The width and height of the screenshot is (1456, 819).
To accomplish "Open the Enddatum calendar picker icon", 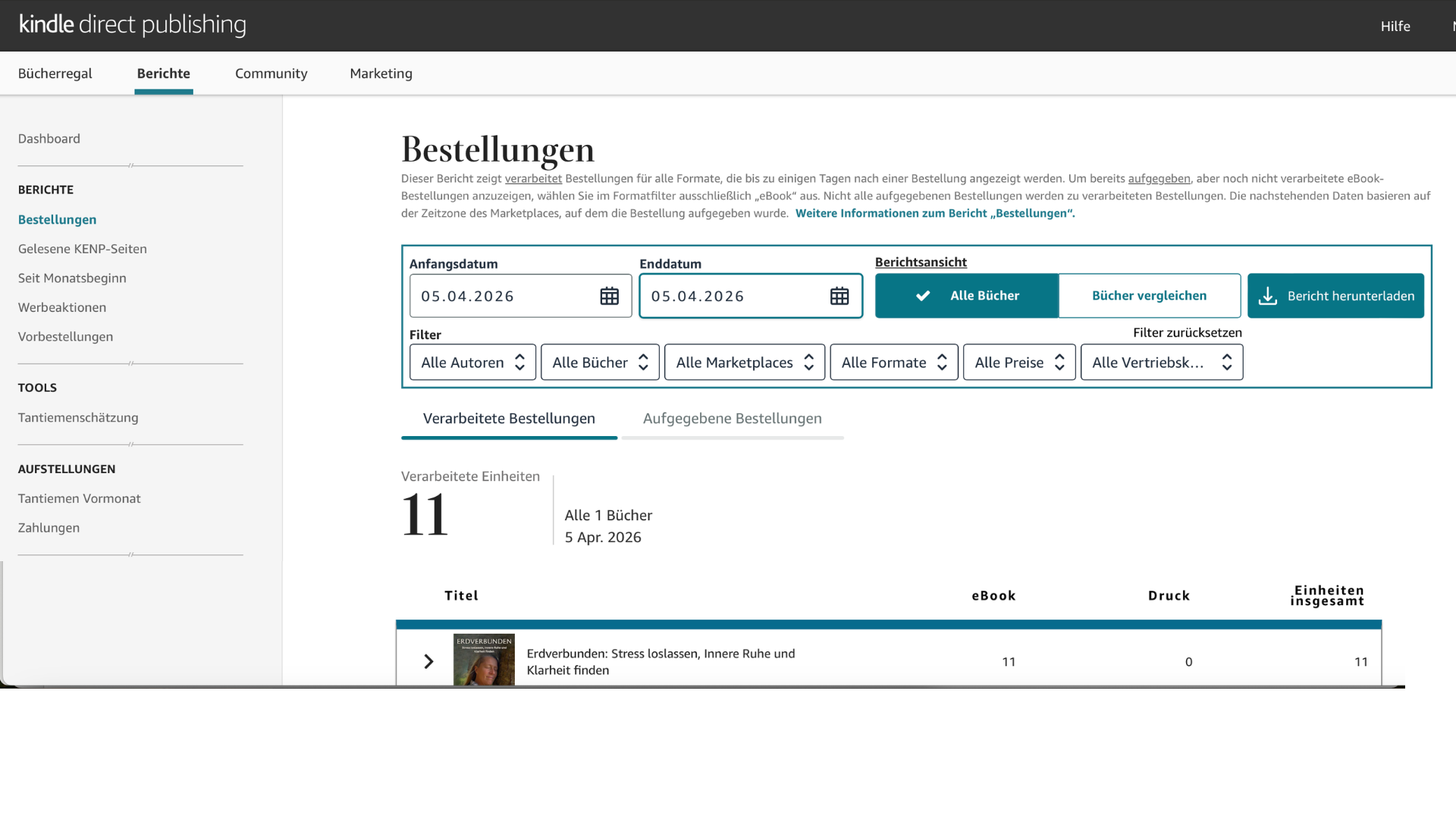I will [839, 296].
